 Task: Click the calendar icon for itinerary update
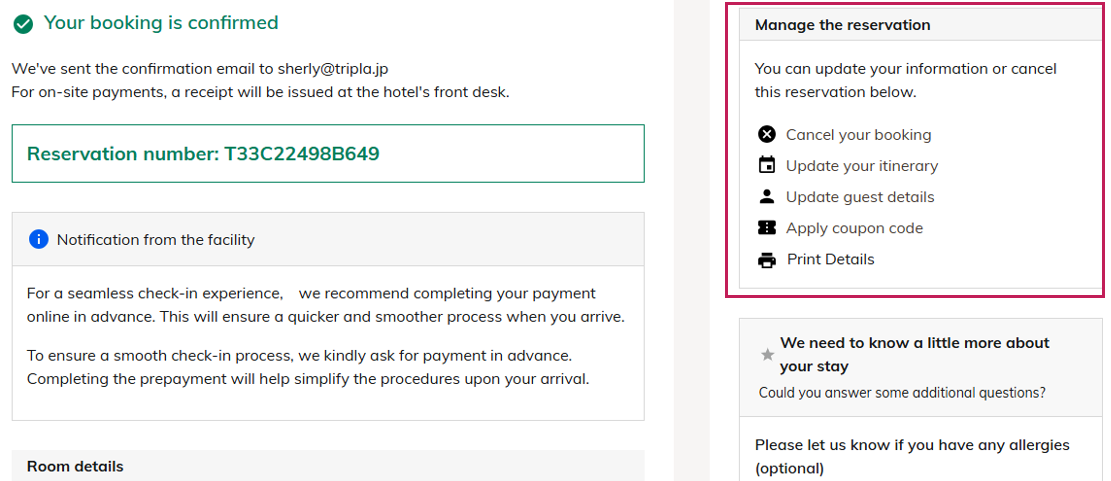tap(767, 165)
